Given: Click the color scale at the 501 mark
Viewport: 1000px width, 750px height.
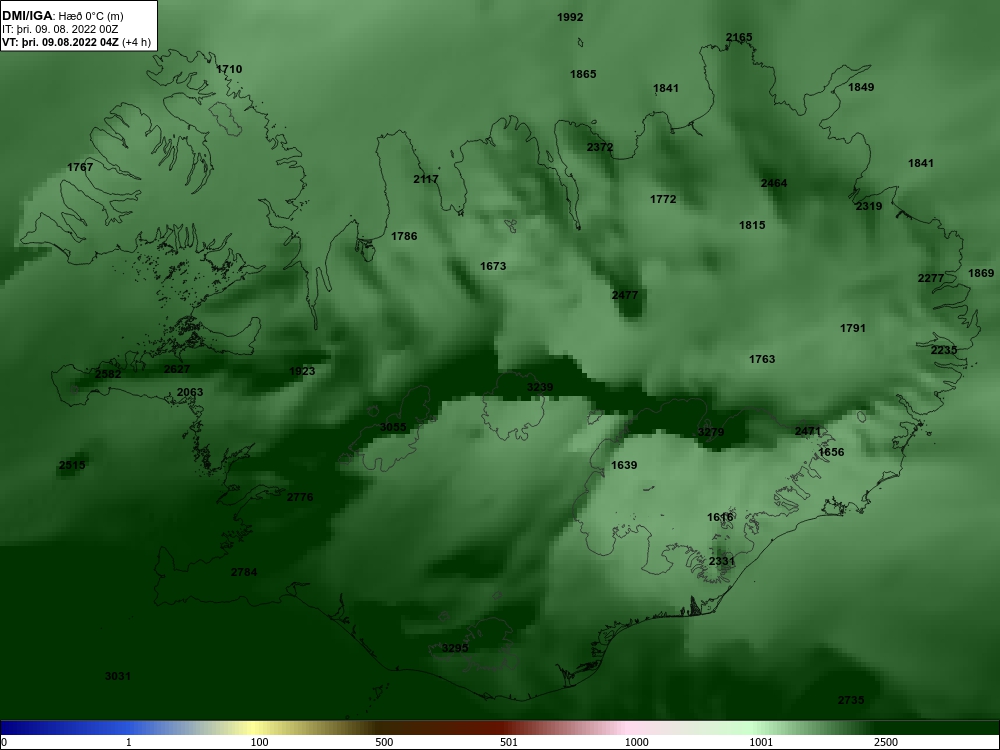Looking at the screenshot, I should pos(509,742).
